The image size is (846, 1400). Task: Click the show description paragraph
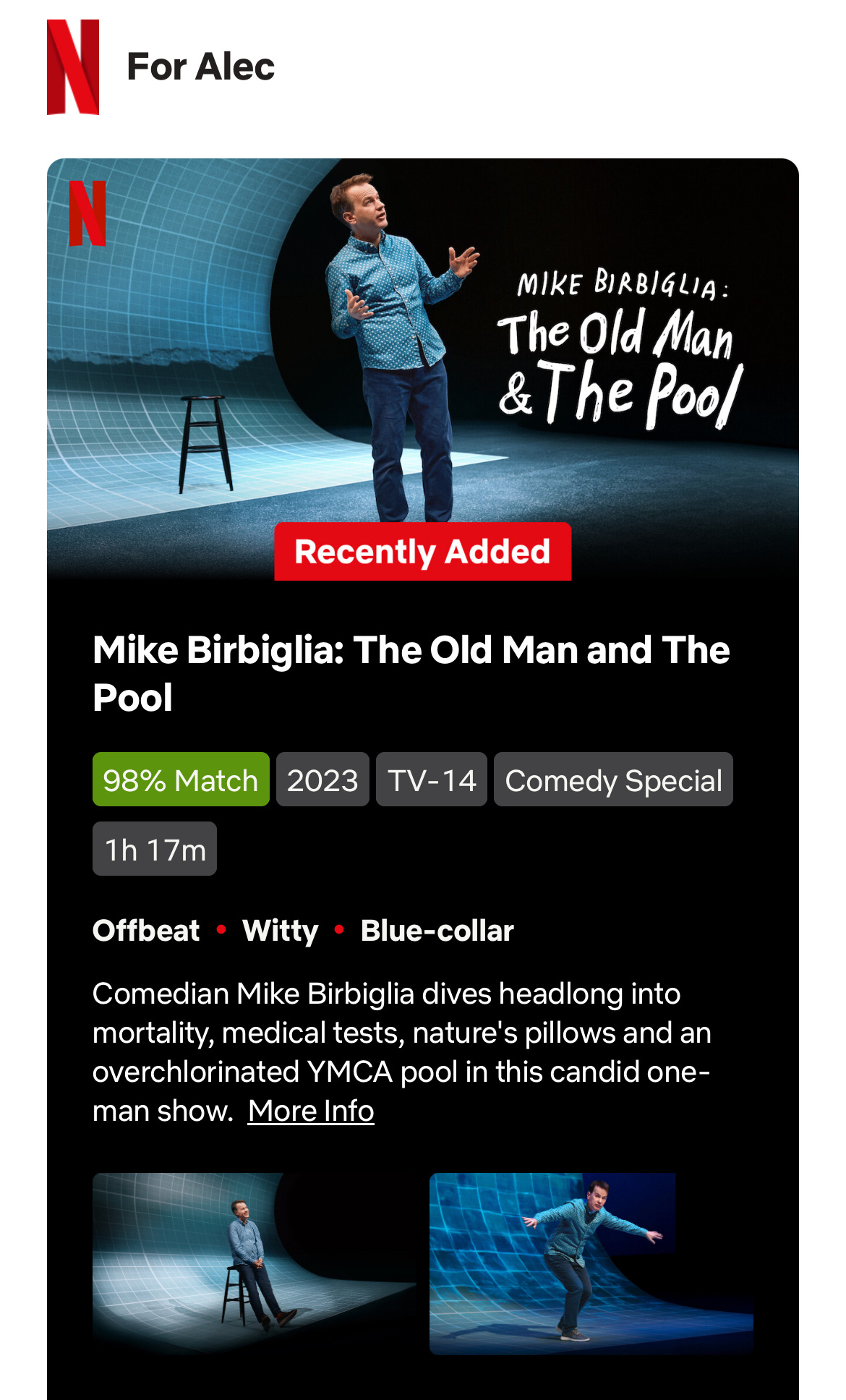point(402,1052)
